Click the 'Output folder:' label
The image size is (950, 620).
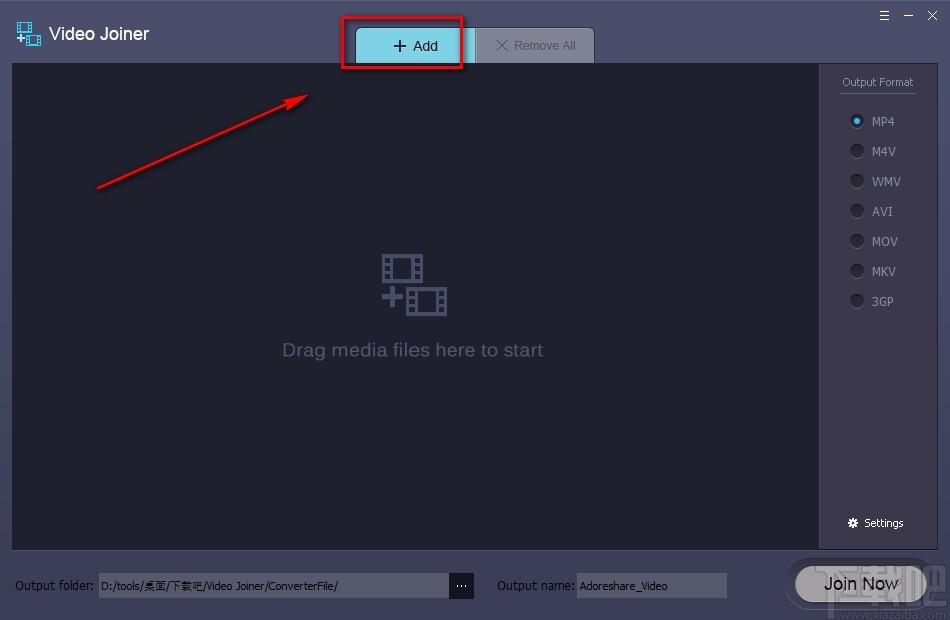pyautogui.click(x=55, y=585)
